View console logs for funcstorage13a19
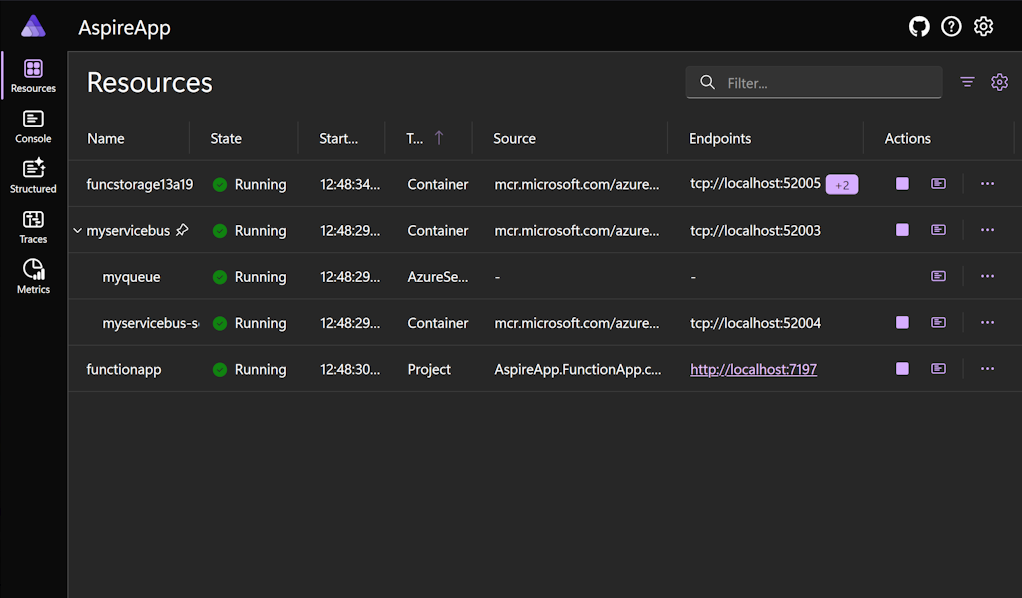The image size is (1022, 598). coord(938,183)
